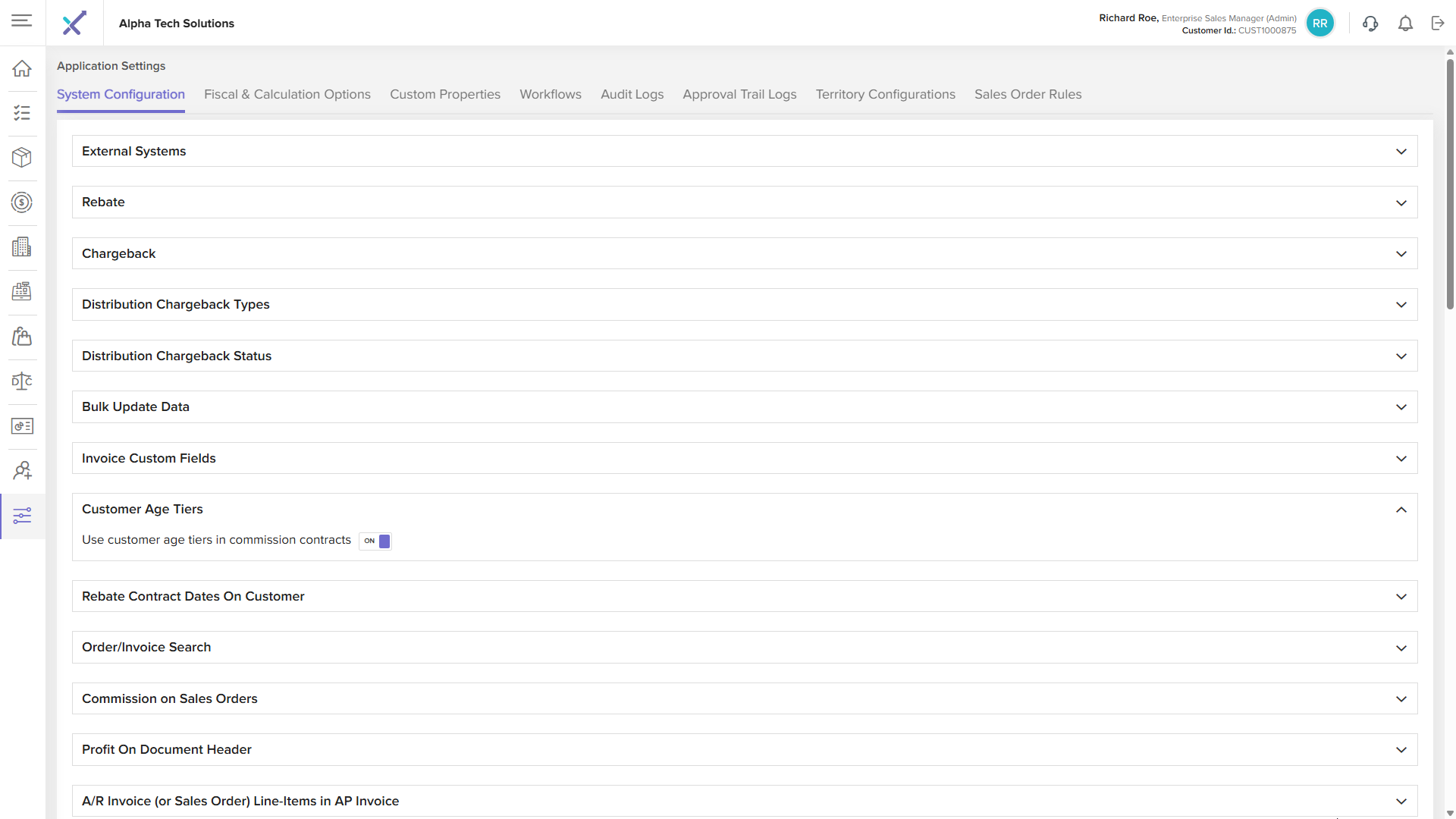Collapse the Customer Age Tiers section

pos(1401,510)
